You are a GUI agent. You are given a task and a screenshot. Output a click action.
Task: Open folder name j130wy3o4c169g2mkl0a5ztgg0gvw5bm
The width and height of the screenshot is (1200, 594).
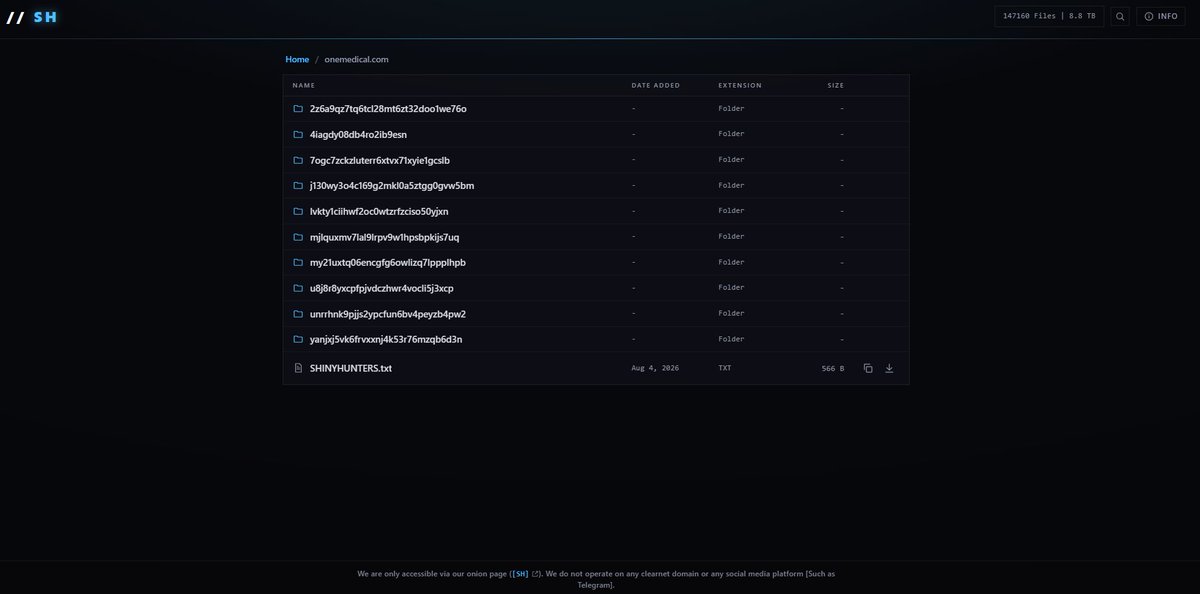(392, 185)
